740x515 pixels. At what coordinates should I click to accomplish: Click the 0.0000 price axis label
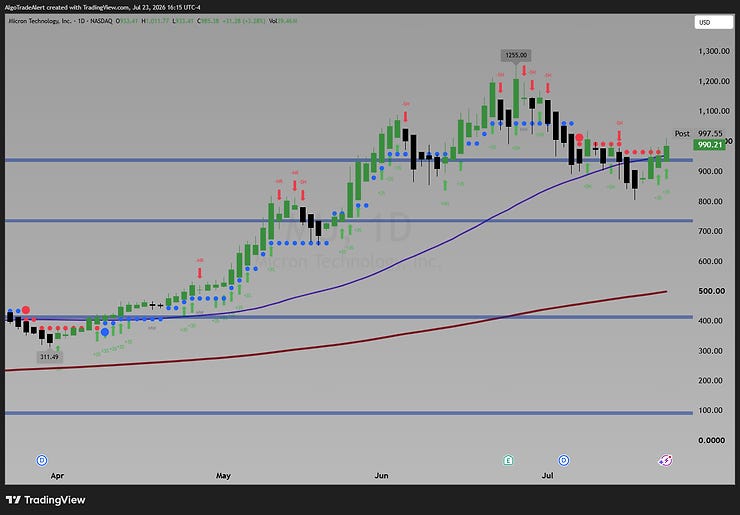point(712,440)
